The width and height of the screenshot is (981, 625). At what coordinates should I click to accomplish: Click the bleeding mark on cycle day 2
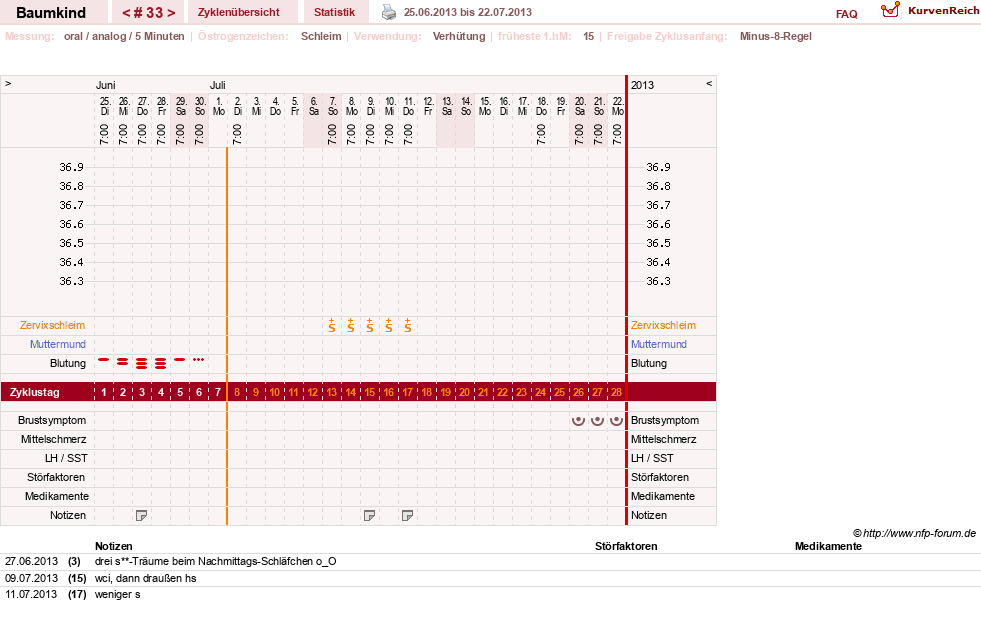pos(123,362)
